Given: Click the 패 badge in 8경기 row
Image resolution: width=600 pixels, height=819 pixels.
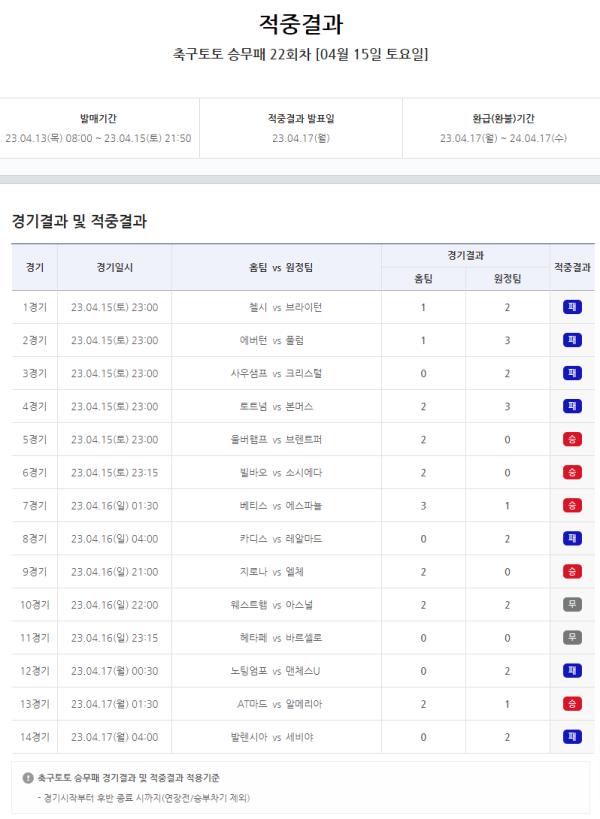Looking at the screenshot, I should coord(572,539).
